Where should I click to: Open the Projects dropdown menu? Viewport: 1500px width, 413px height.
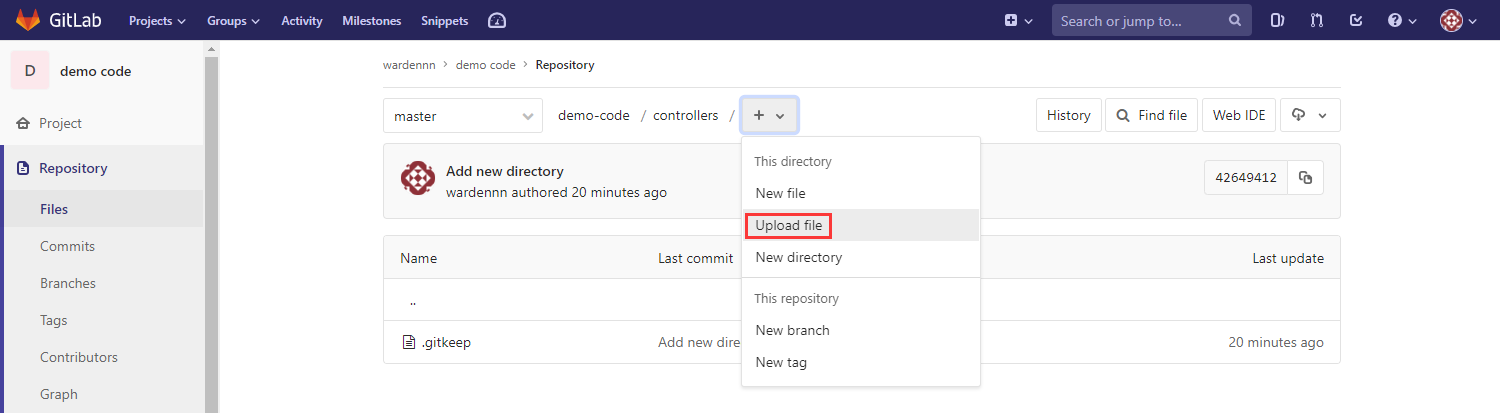(157, 20)
